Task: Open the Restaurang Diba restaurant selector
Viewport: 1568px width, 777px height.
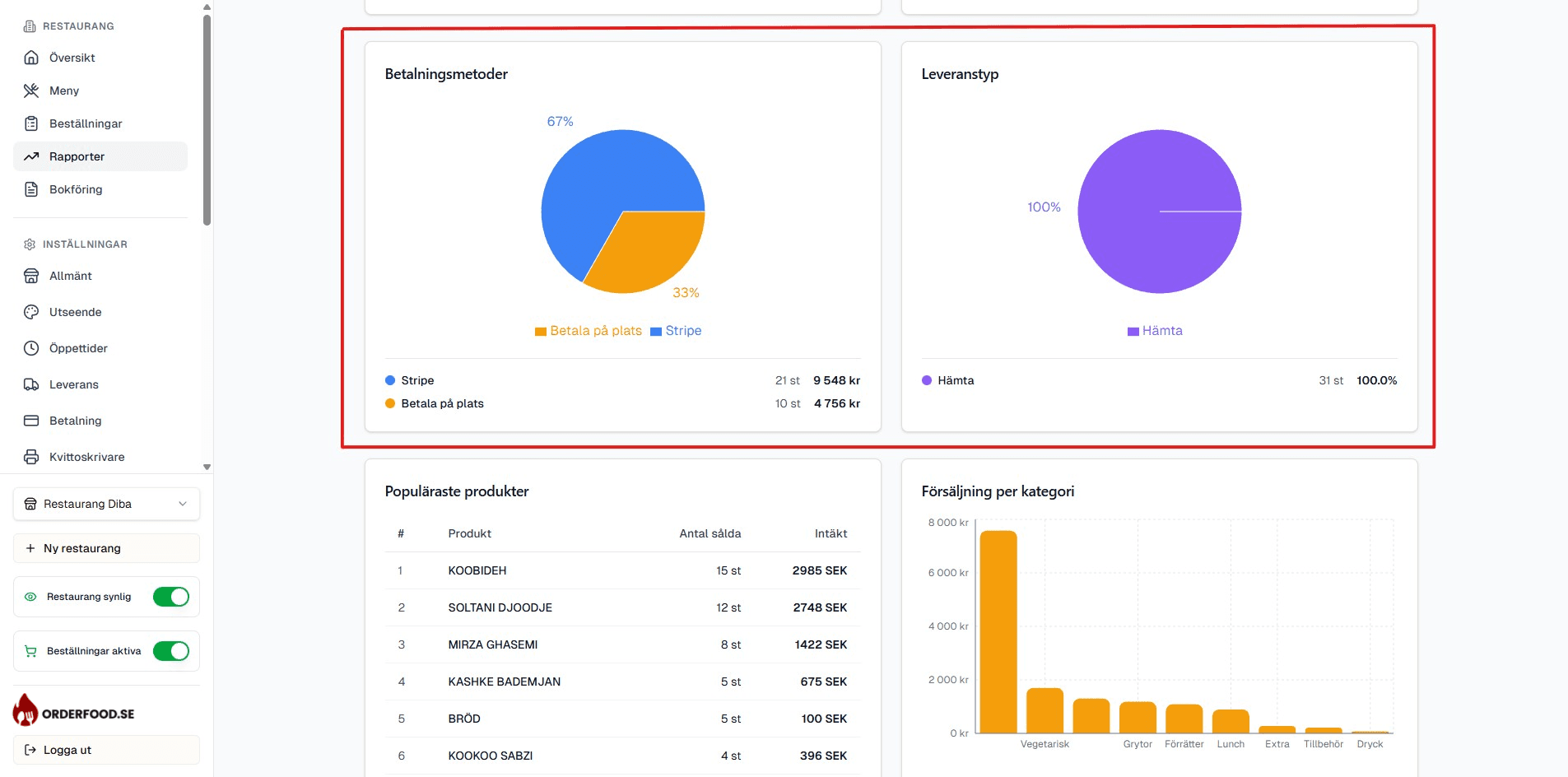Action: click(106, 504)
